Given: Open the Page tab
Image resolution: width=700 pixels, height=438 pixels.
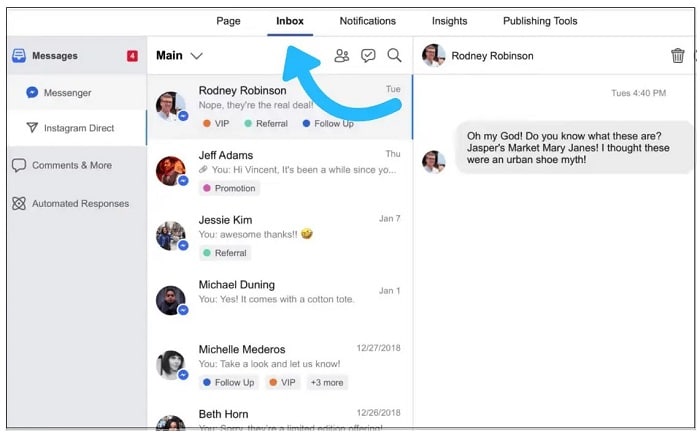Looking at the screenshot, I should tap(228, 21).
